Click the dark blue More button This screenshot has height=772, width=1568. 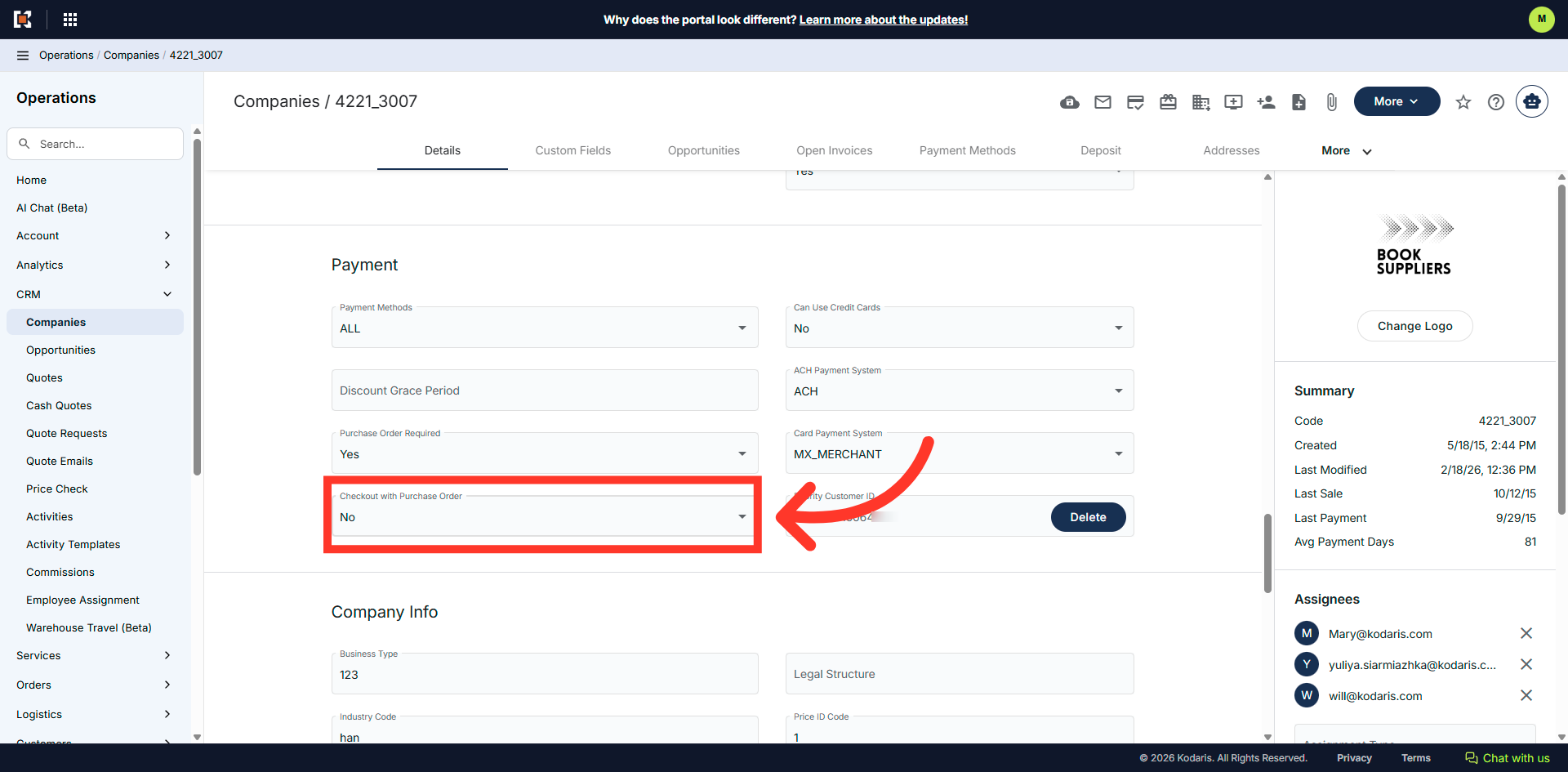pyautogui.click(x=1396, y=101)
